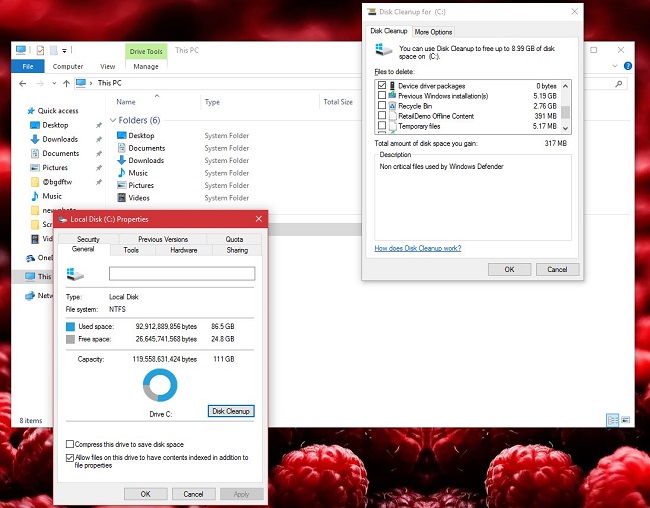The image size is (650, 508).
Task: Click the Properties icon in quick access toolbar
Action: (40, 50)
